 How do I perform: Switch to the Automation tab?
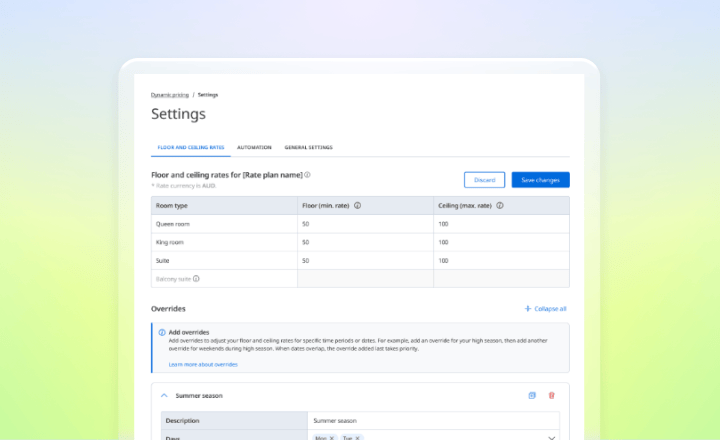[x=254, y=147]
